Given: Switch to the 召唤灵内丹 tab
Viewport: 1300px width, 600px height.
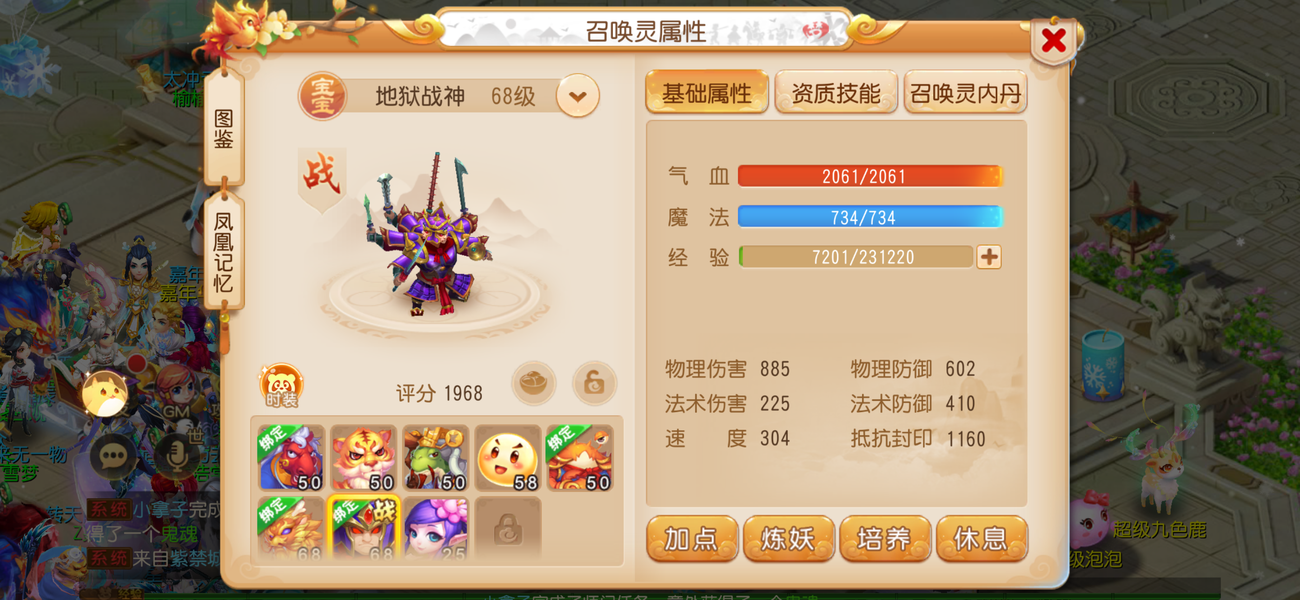Looking at the screenshot, I should (x=965, y=94).
